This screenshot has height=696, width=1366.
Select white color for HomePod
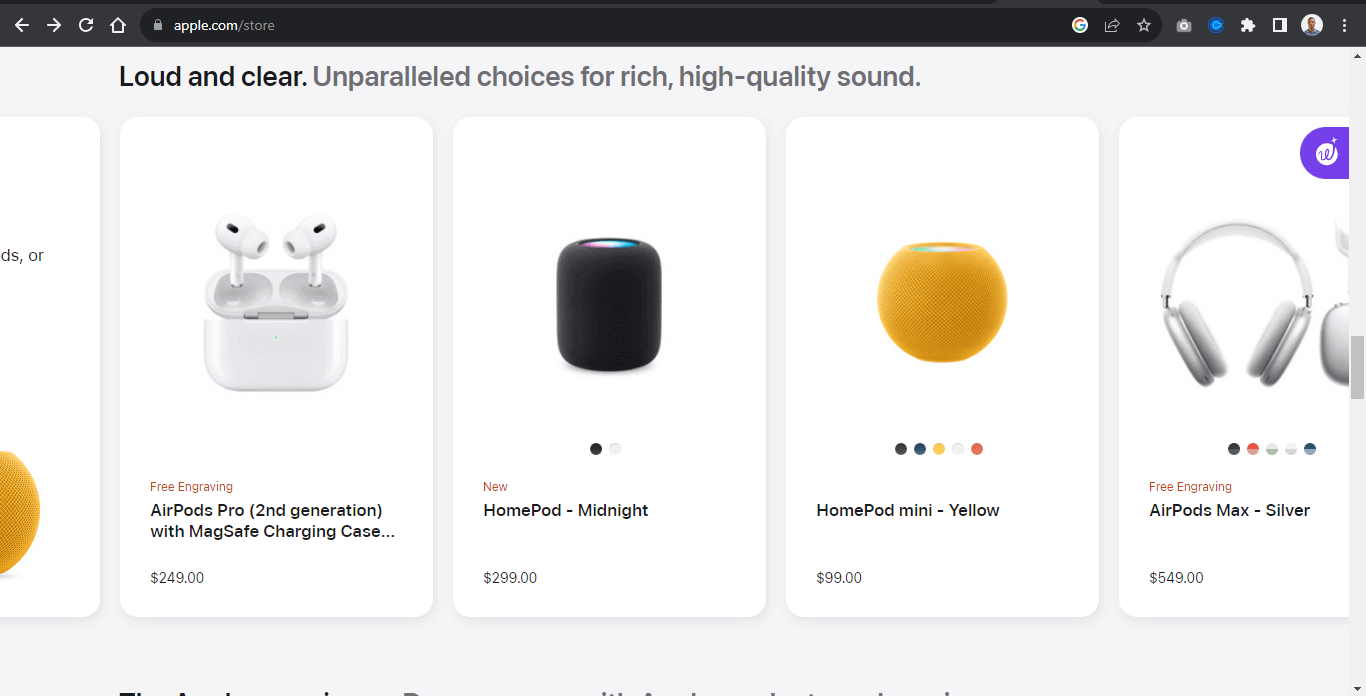tap(615, 449)
